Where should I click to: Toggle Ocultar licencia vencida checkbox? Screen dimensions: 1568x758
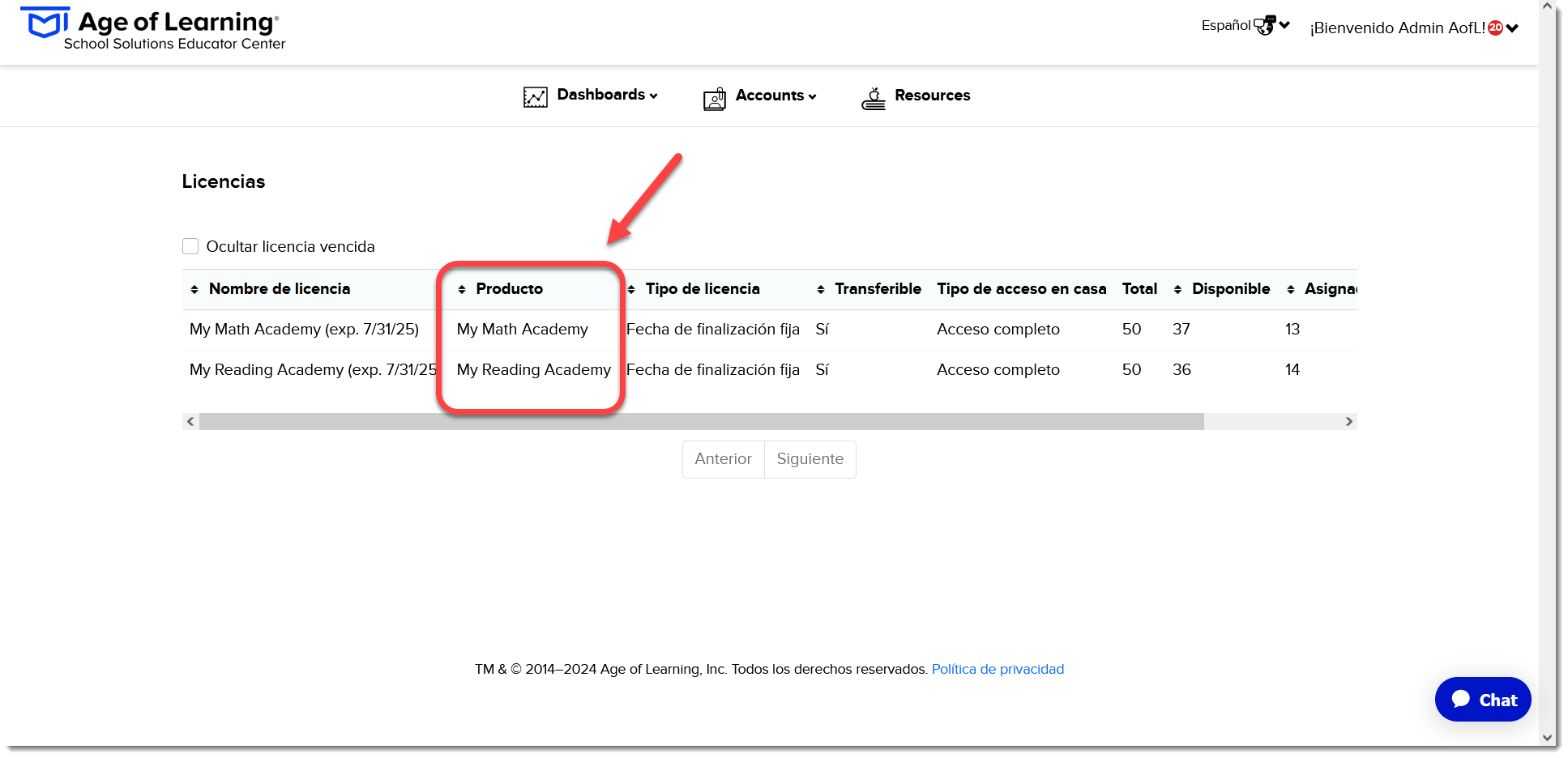click(x=190, y=246)
